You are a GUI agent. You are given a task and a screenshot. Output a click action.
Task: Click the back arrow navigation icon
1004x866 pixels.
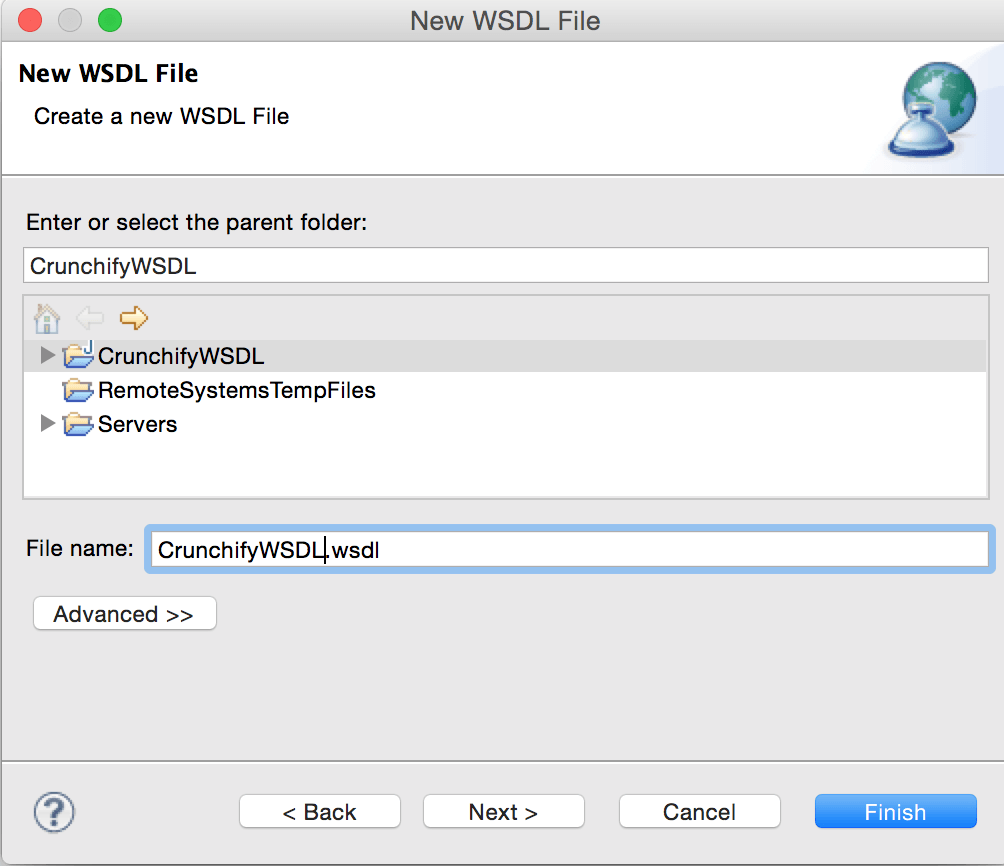[90, 318]
